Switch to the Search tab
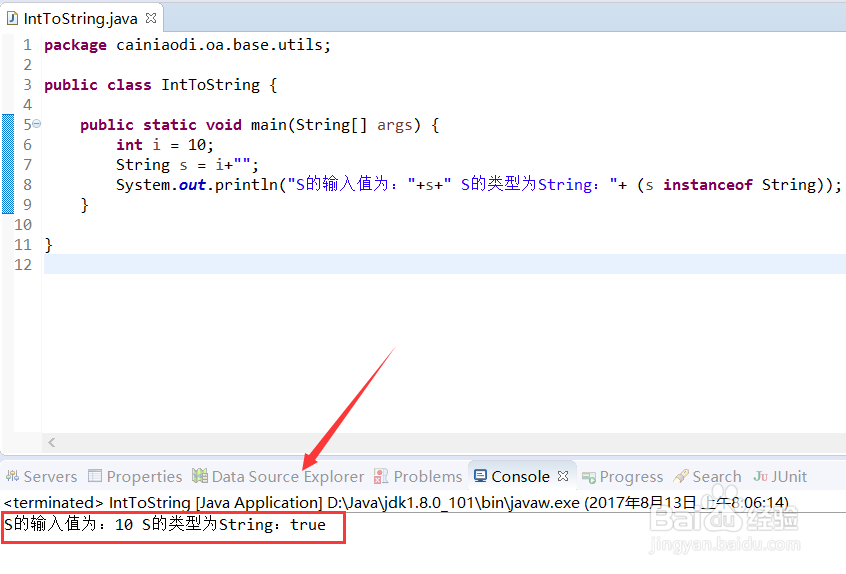Viewport: 846px width, 574px height. point(707,476)
